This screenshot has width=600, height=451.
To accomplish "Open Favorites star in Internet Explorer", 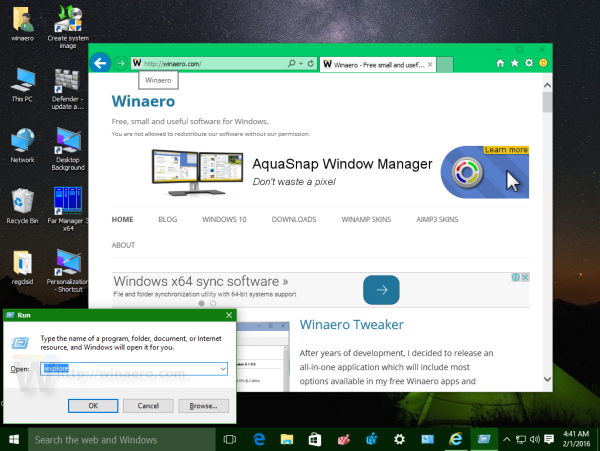I will coord(515,63).
